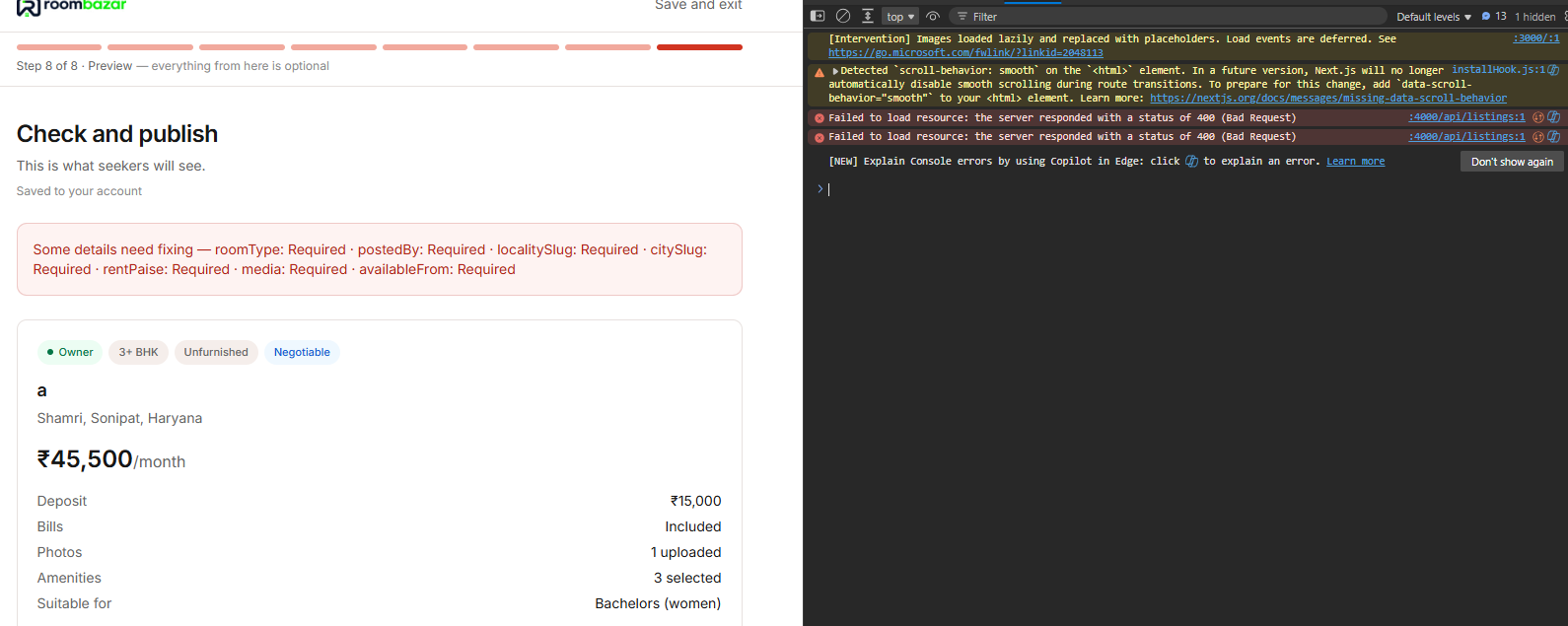Expand the scroll-behavior warning message
This screenshot has width=1568, height=626.
pyautogui.click(x=835, y=71)
